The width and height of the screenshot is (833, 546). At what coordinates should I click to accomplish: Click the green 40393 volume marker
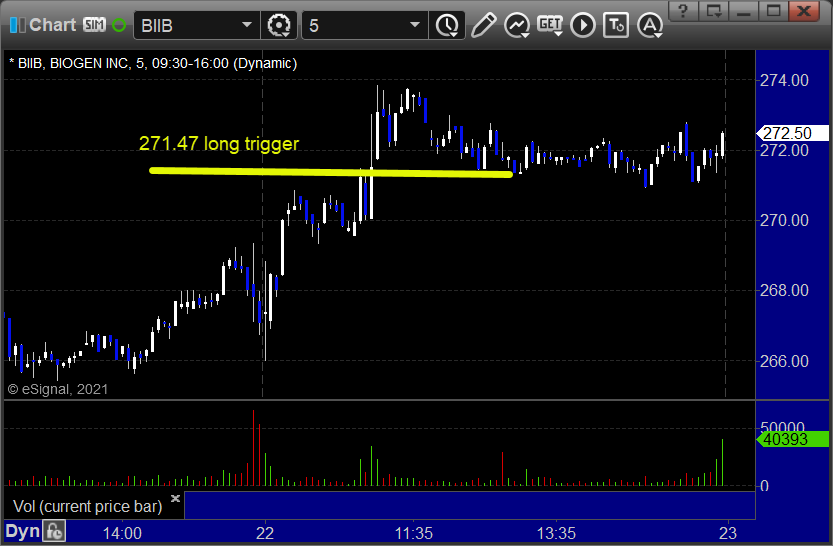coord(792,439)
